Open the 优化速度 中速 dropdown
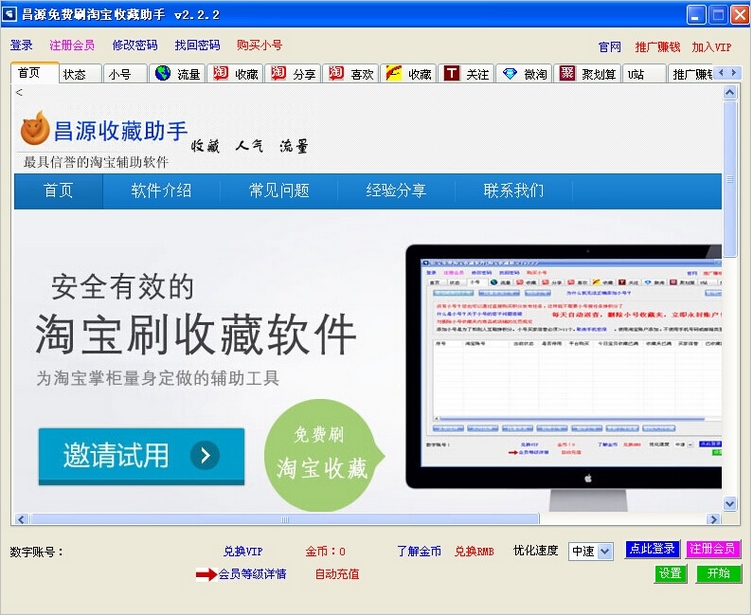 [x=605, y=551]
